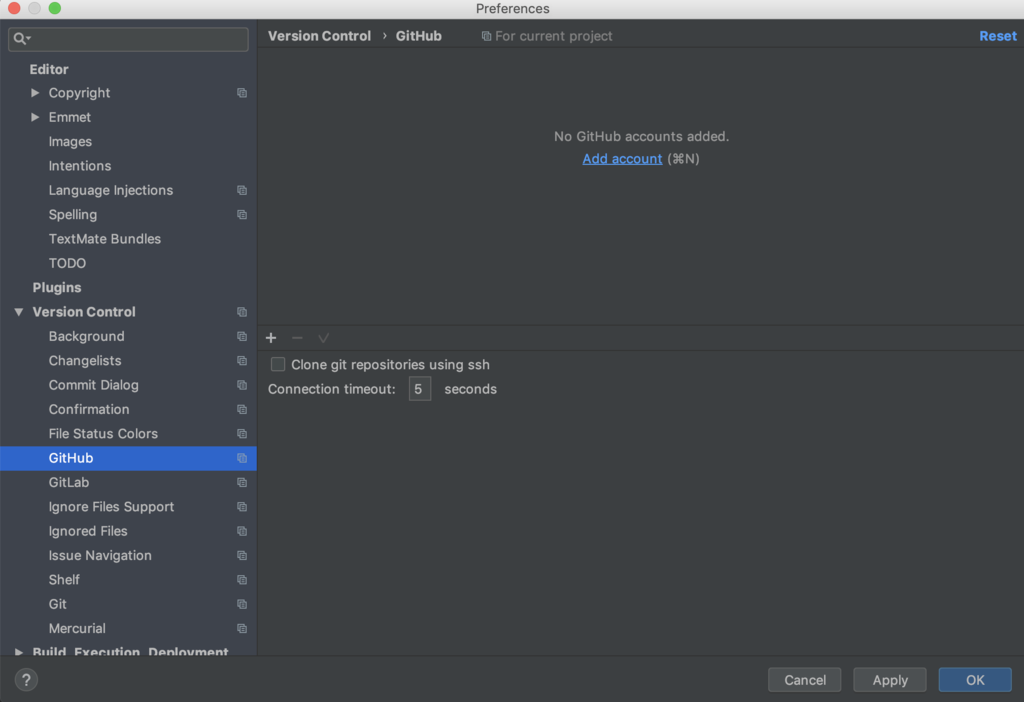Expand Build, Execution, Deployment section
This screenshot has height=702, width=1024.
[19, 652]
